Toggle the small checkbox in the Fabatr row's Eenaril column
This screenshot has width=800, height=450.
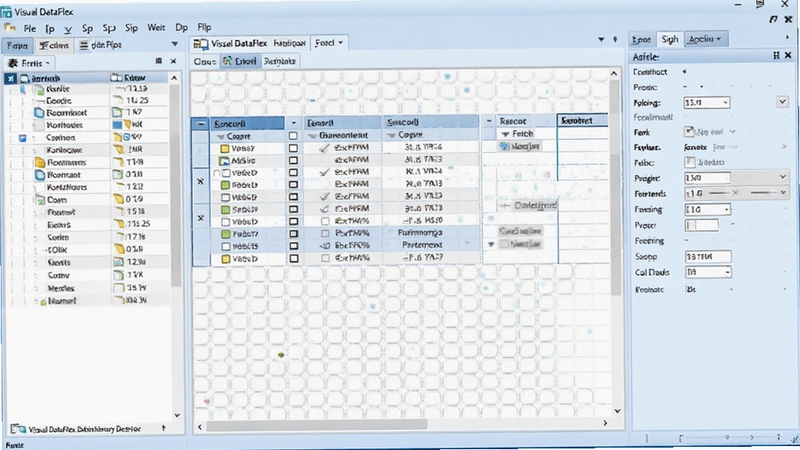(325, 234)
